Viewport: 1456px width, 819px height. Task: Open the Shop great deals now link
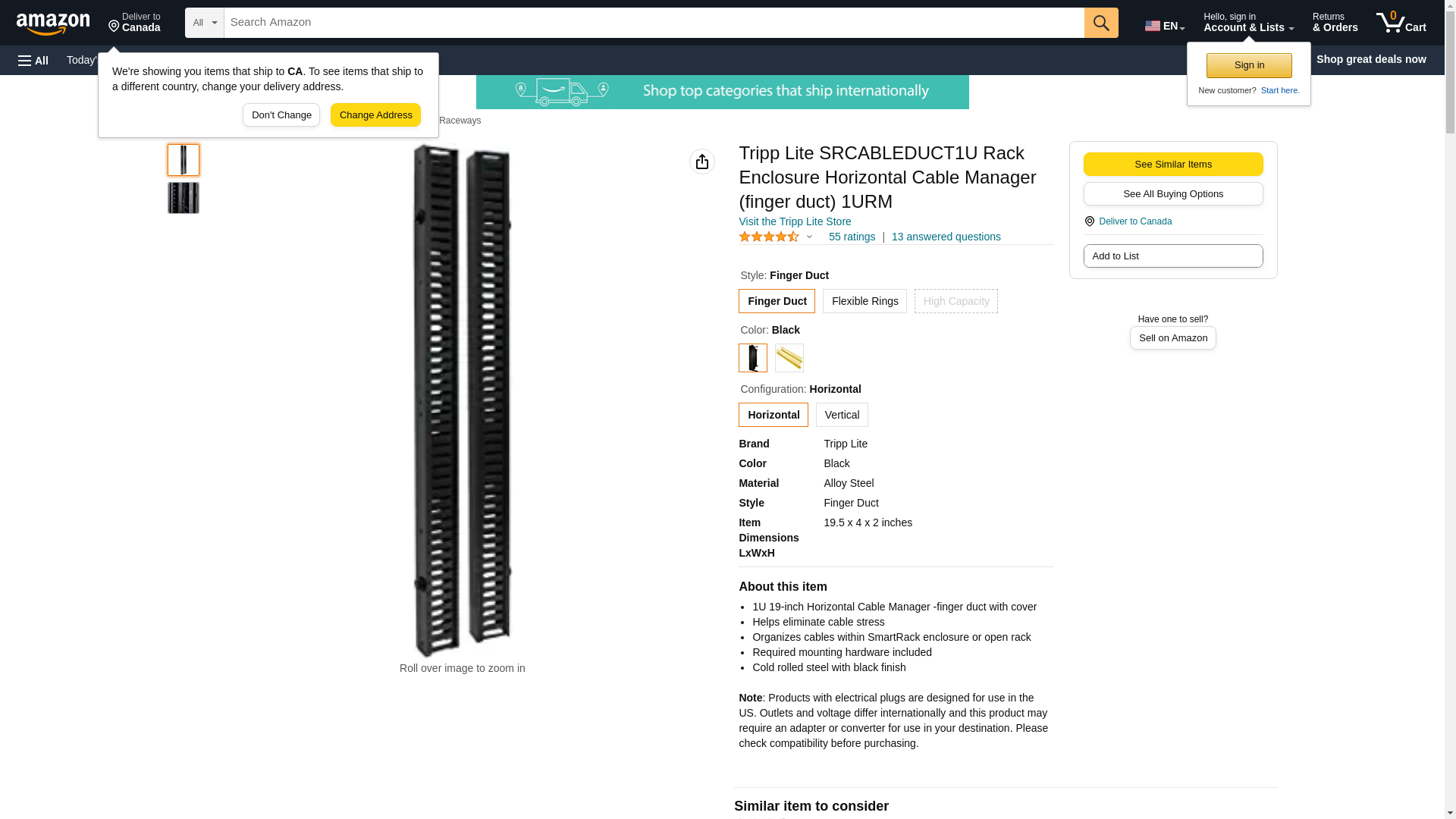[1371, 59]
